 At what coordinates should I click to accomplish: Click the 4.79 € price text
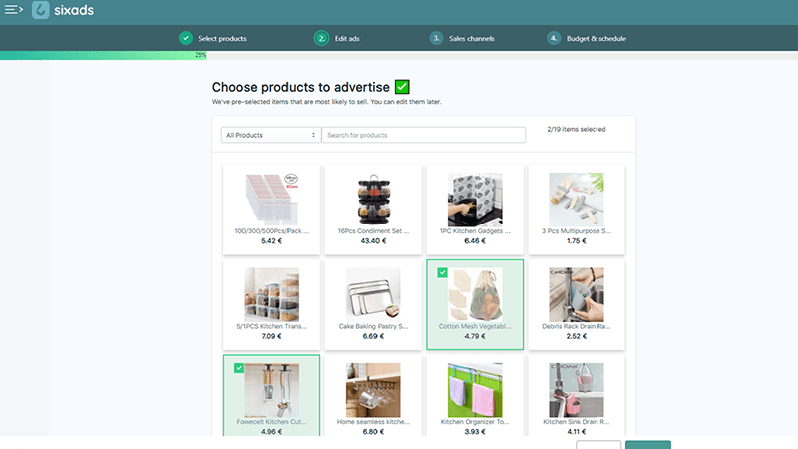475,336
